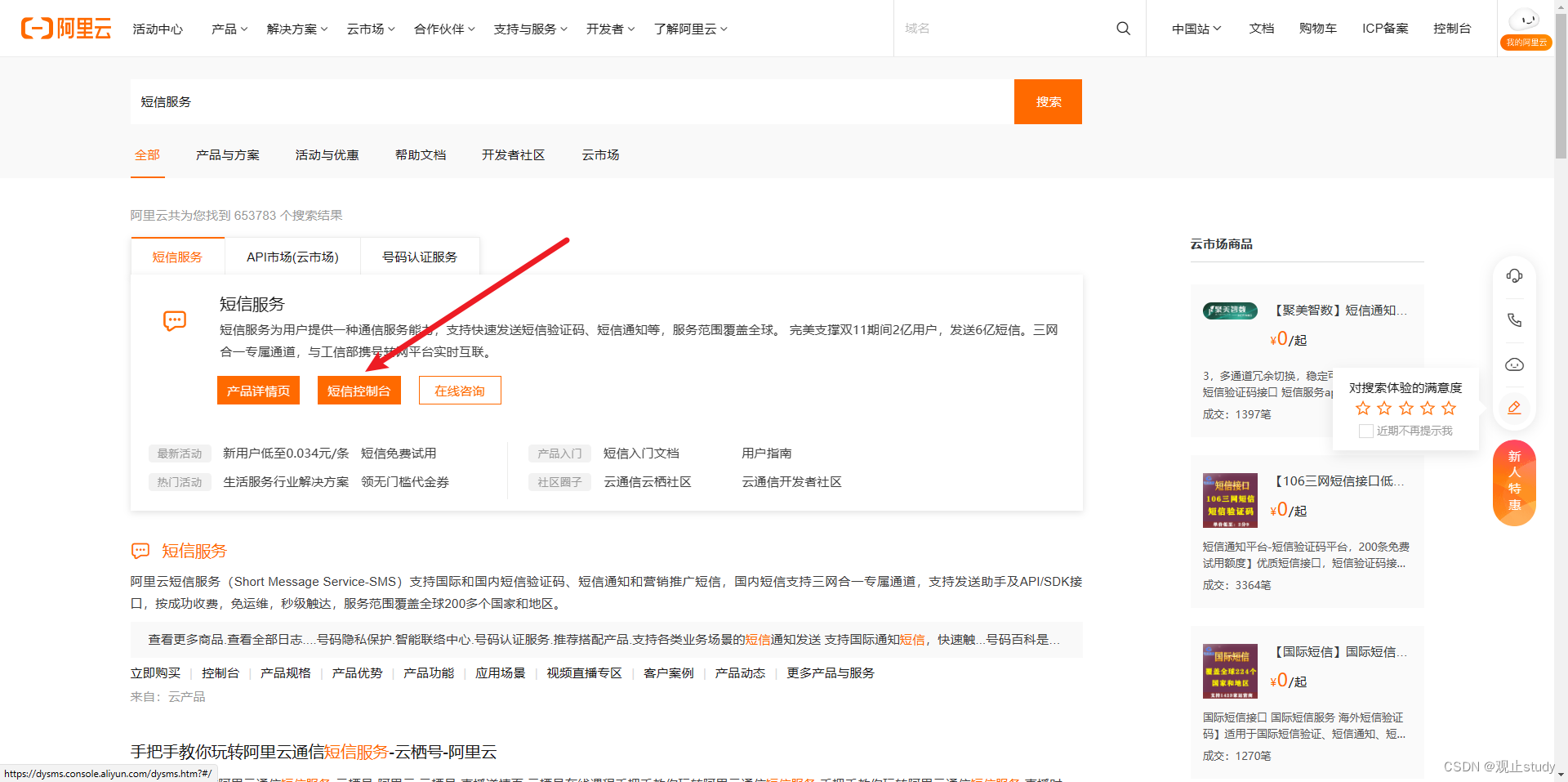Expand the 解决方案 dropdown menu
Screen dimensions: 1568x782
pyautogui.click(x=297, y=29)
